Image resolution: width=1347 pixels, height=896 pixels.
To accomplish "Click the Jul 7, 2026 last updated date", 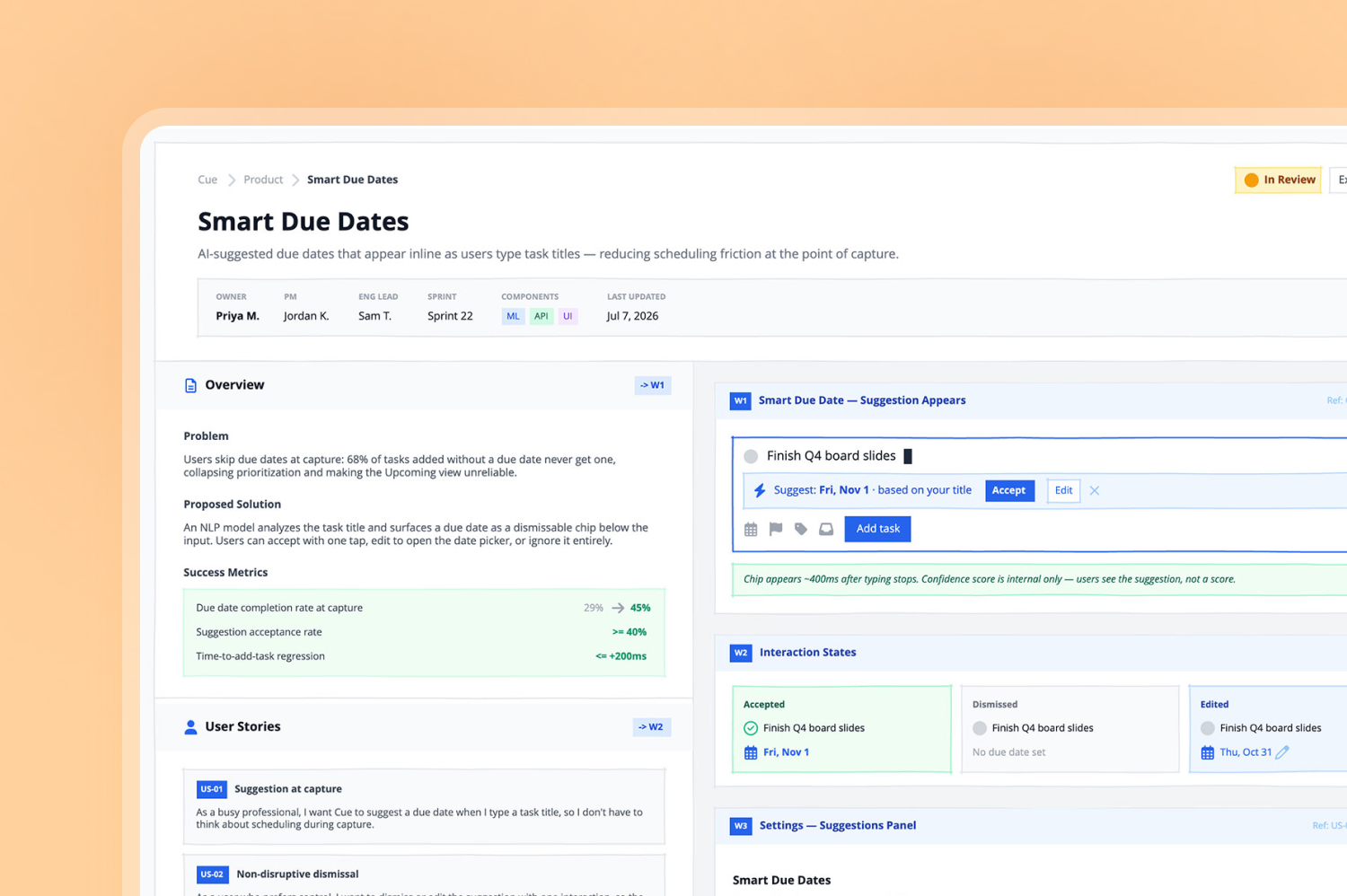I will click(x=632, y=316).
